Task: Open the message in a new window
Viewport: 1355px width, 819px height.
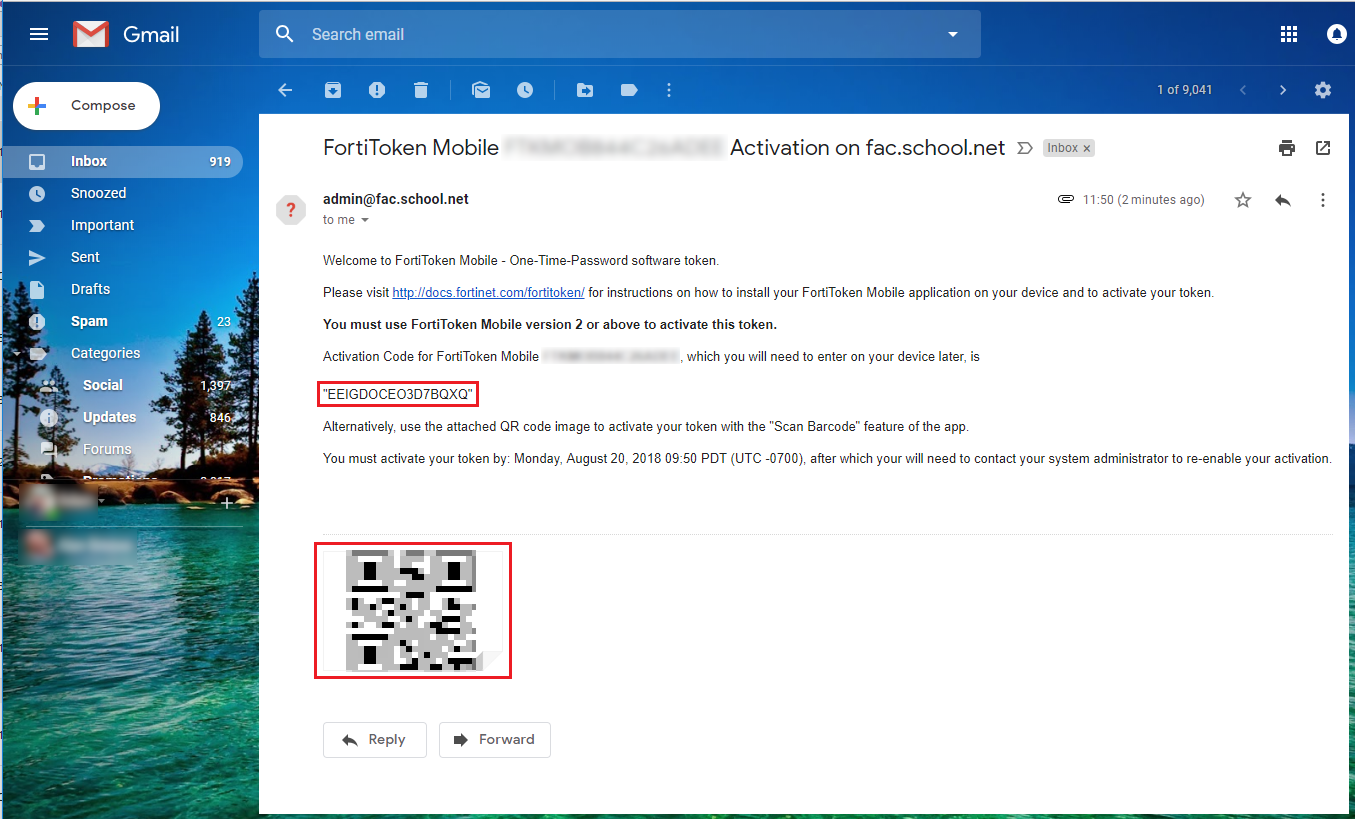Action: (1323, 148)
